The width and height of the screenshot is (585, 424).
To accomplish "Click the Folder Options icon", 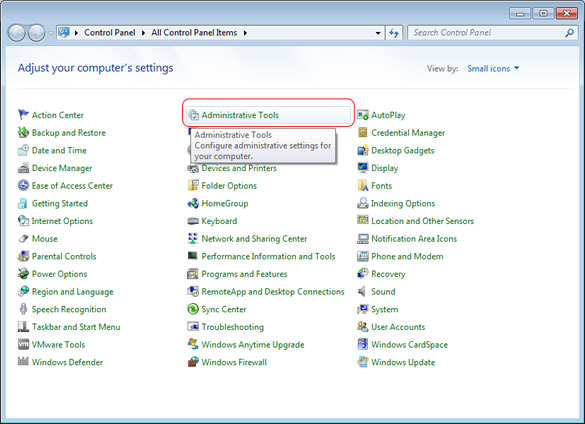I will pos(193,185).
